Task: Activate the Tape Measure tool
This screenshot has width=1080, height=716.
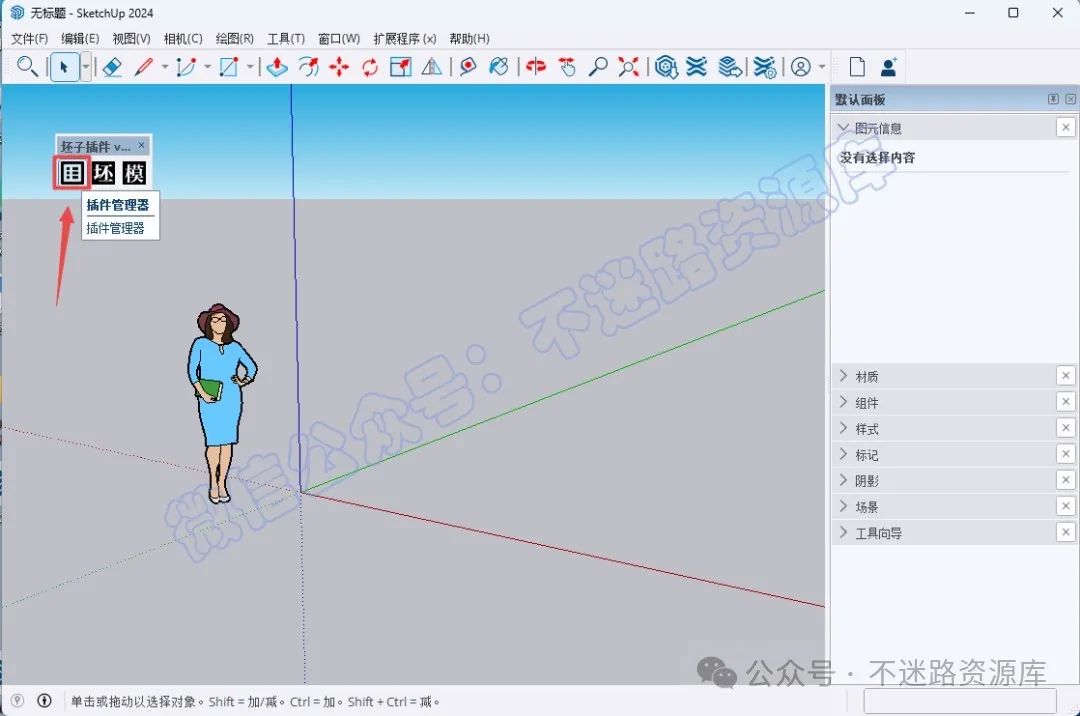Action: tap(468, 67)
